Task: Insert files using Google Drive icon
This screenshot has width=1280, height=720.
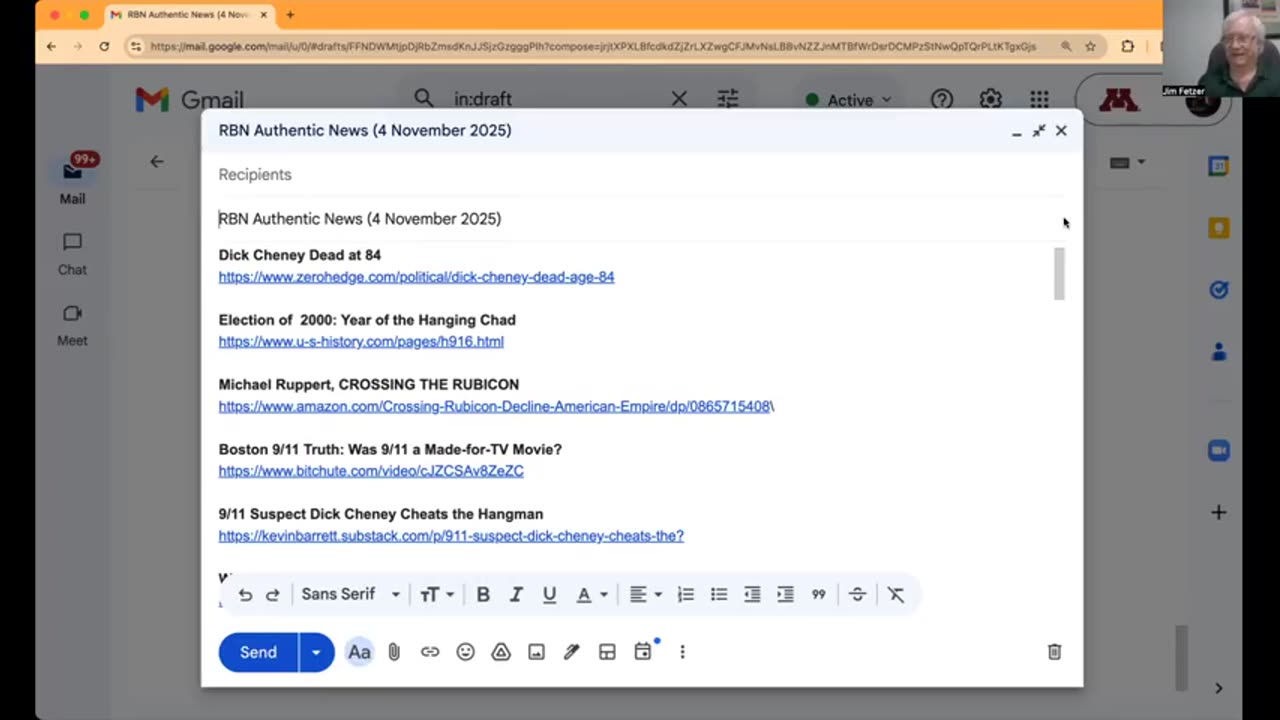Action: (501, 652)
